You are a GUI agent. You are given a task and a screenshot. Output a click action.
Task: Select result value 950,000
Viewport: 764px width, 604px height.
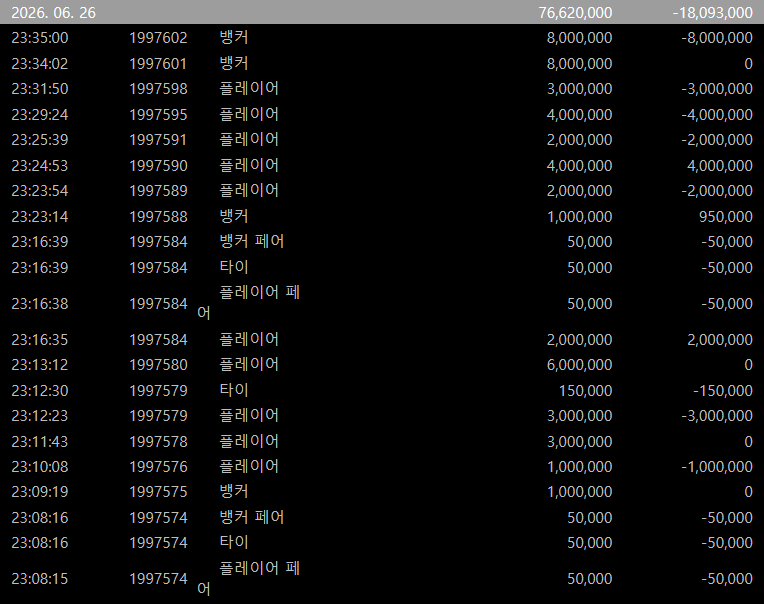(726, 217)
